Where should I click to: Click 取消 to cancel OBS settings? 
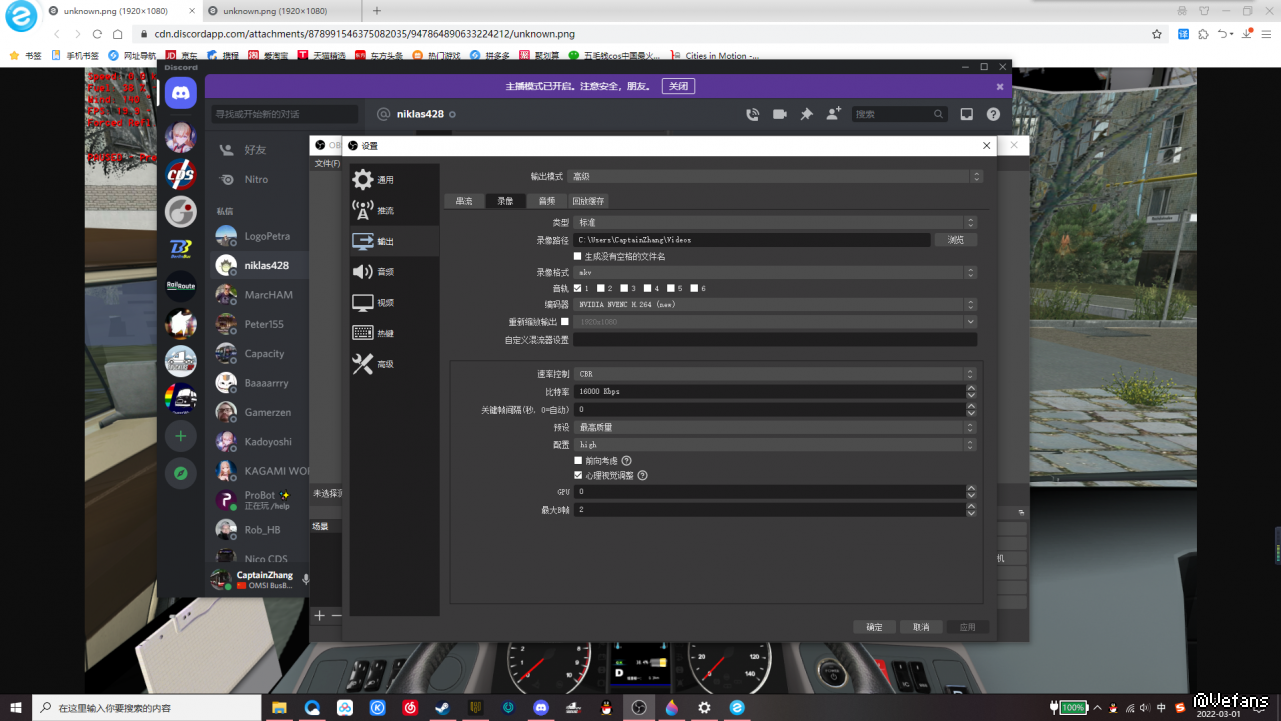point(921,627)
